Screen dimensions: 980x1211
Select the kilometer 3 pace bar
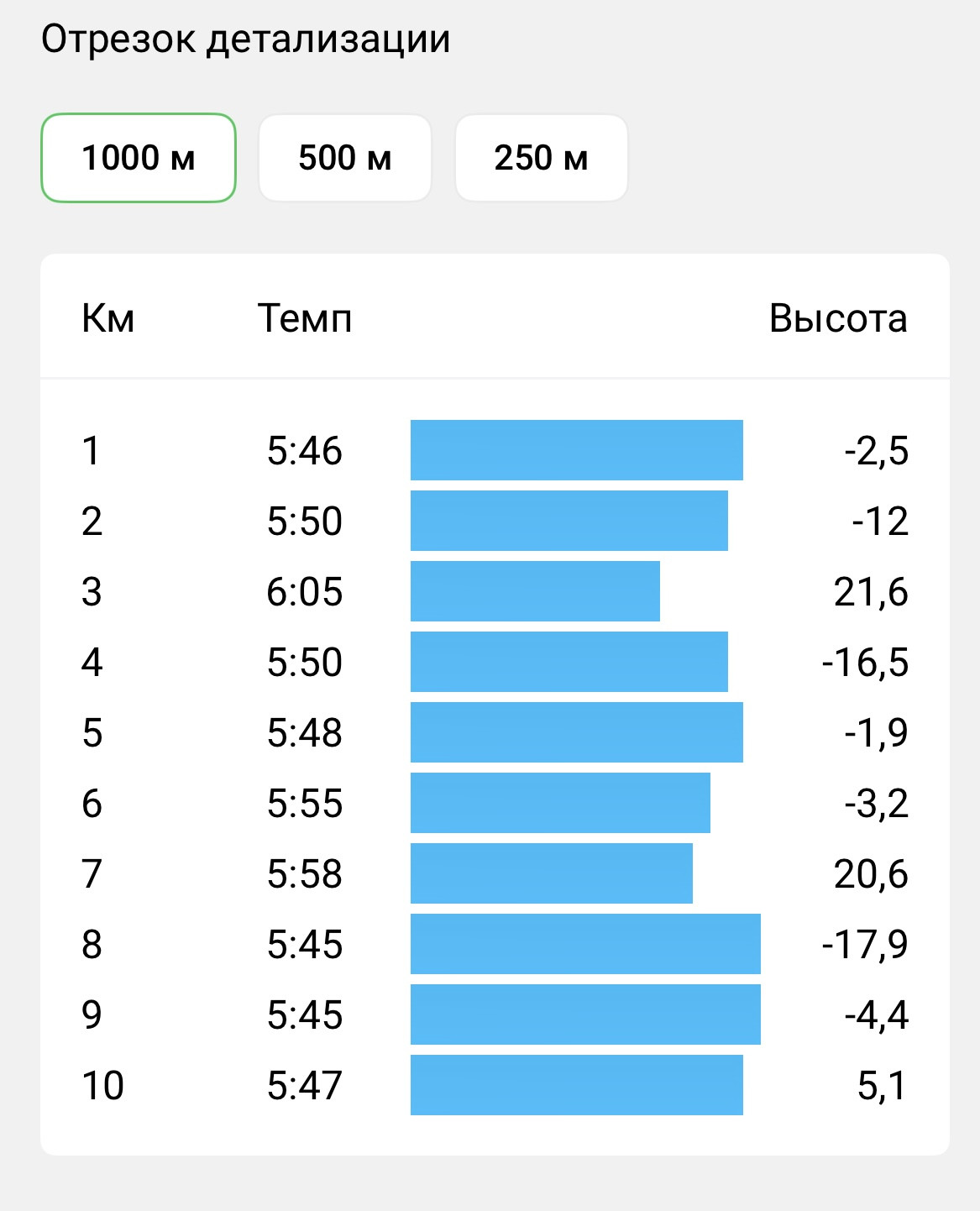pyautogui.click(x=535, y=591)
